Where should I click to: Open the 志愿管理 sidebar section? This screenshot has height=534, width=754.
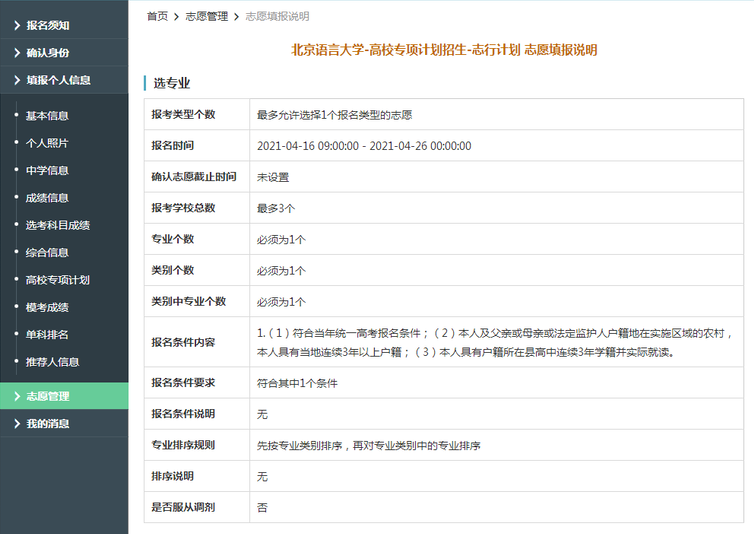click(64, 396)
